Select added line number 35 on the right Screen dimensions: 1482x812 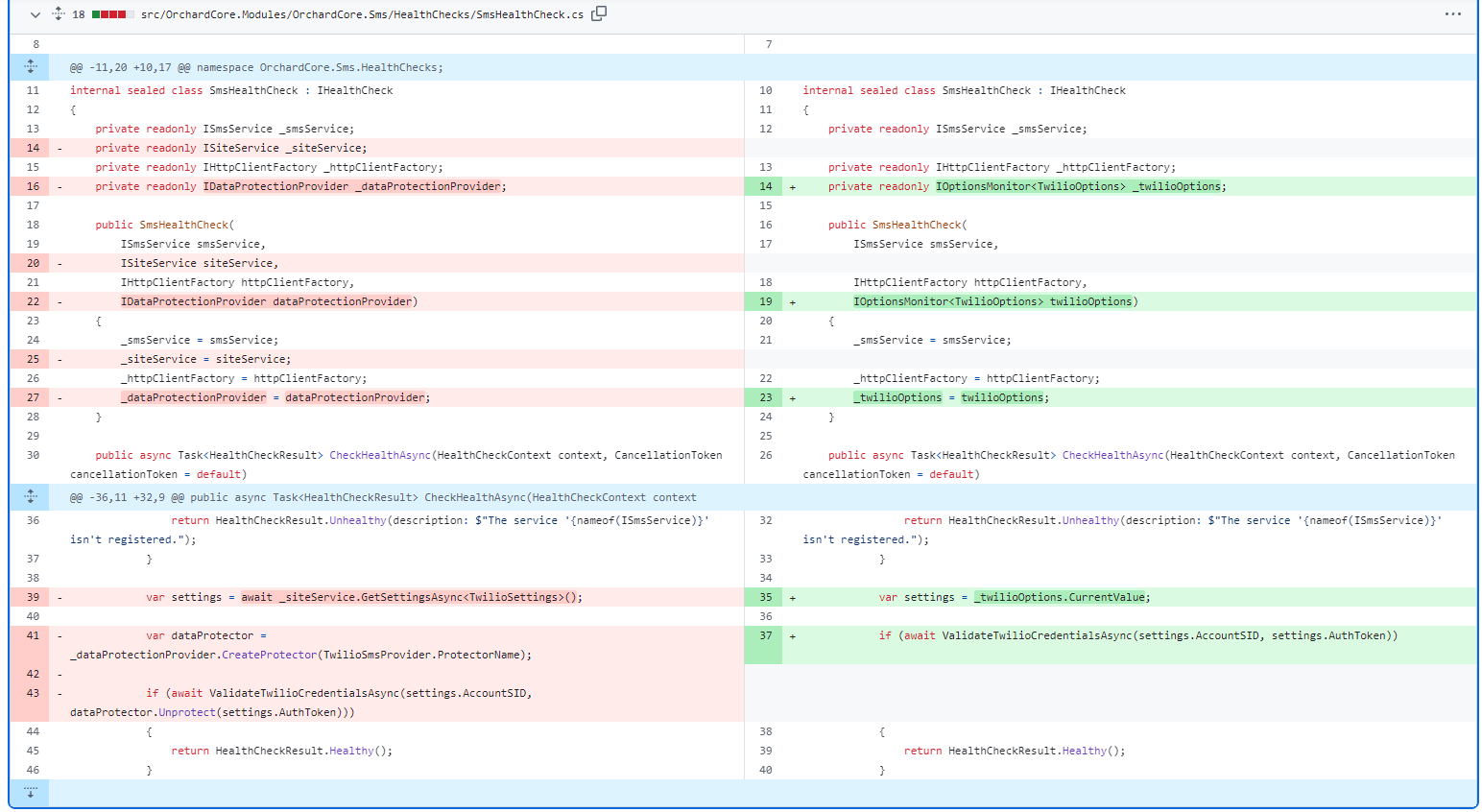(765, 597)
